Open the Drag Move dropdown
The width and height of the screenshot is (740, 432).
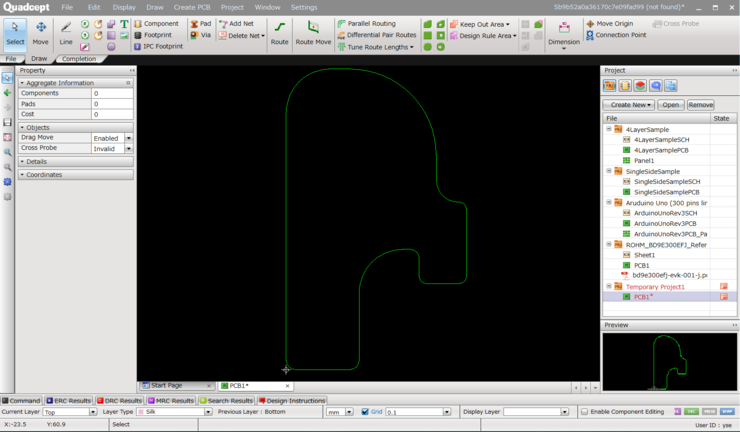[128, 138]
